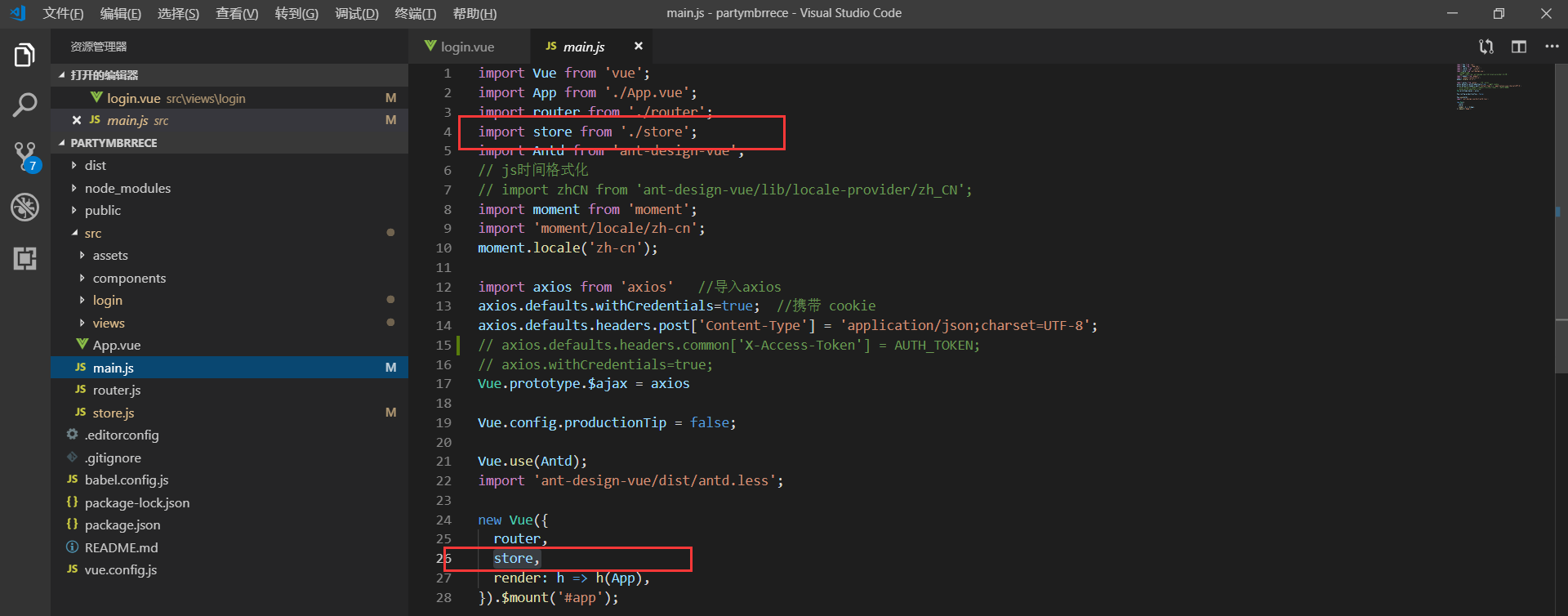This screenshot has height=616, width=1568.
Task: Expand the public folder
Action: 74,210
